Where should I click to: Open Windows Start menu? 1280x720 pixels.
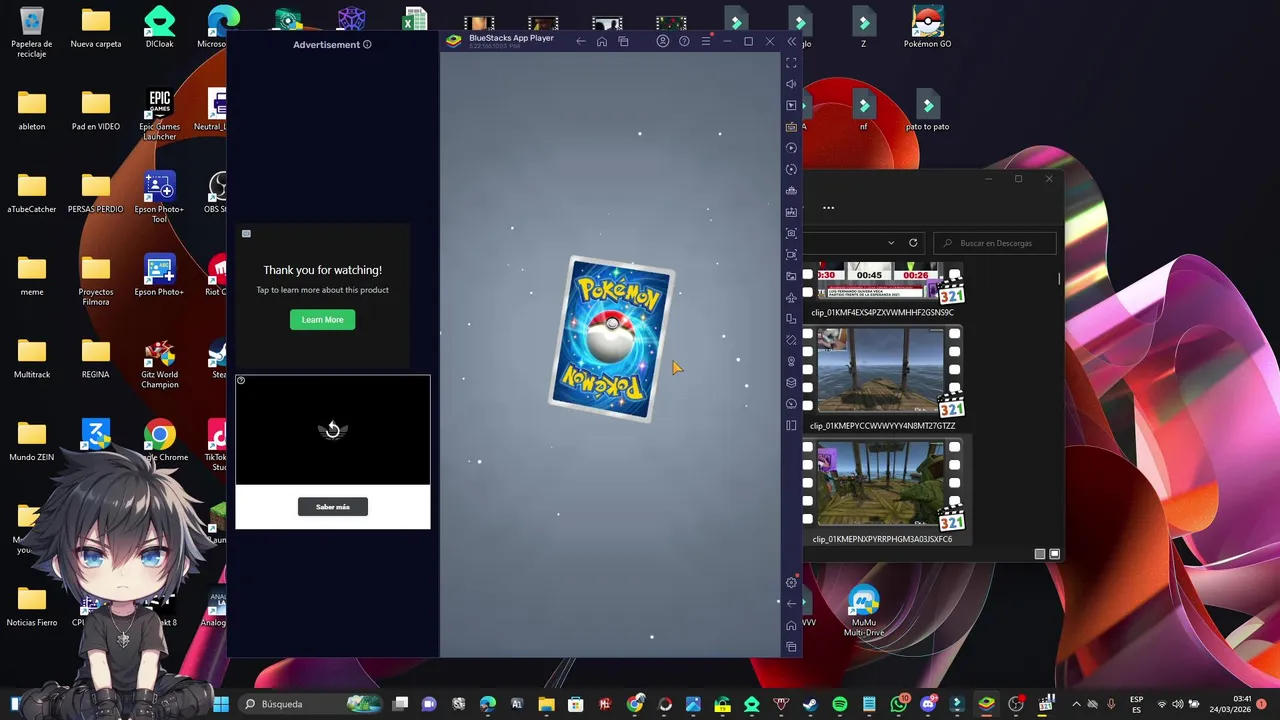tap(221, 704)
